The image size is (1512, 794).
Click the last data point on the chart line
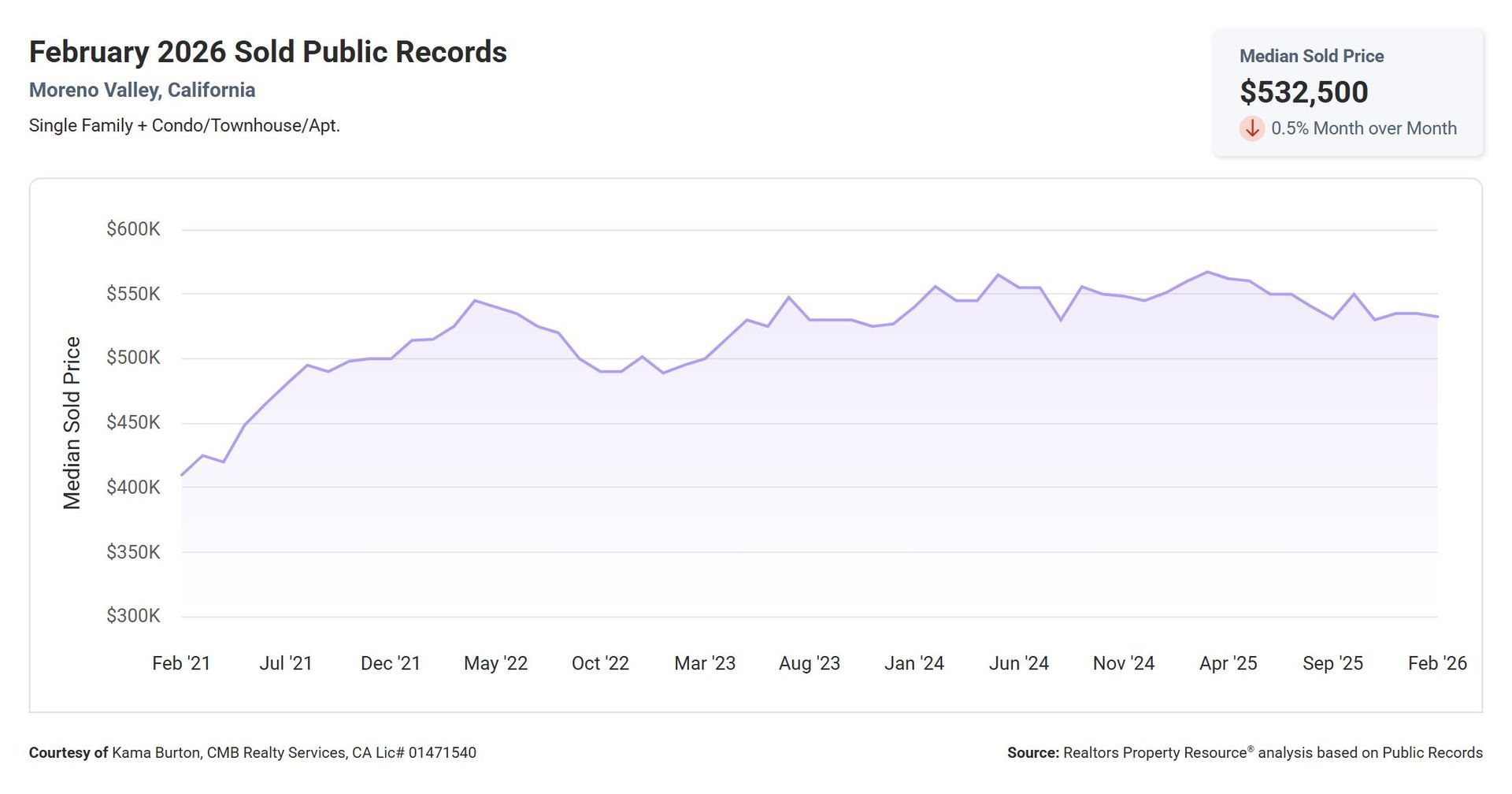point(1437,317)
